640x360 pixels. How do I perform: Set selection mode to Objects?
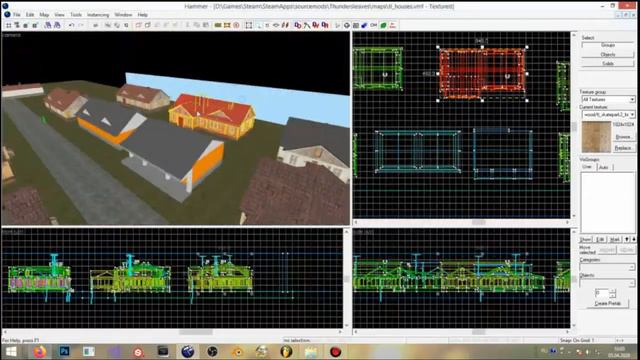607,54
